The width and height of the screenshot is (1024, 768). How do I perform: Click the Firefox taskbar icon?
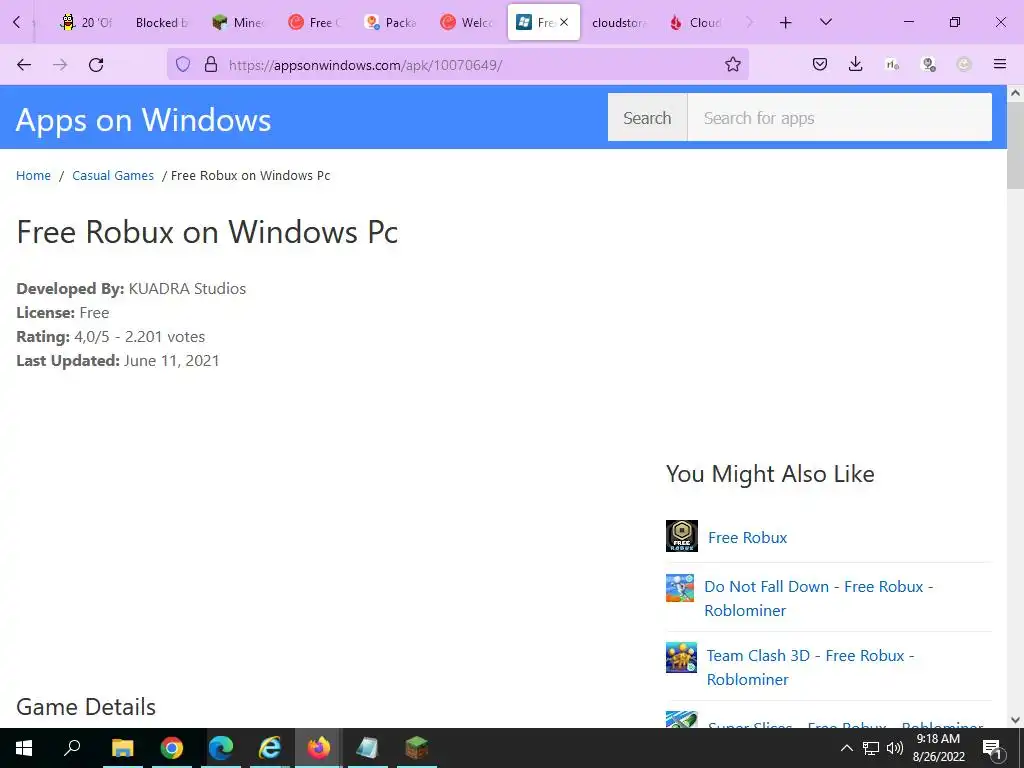coord(319,748)
